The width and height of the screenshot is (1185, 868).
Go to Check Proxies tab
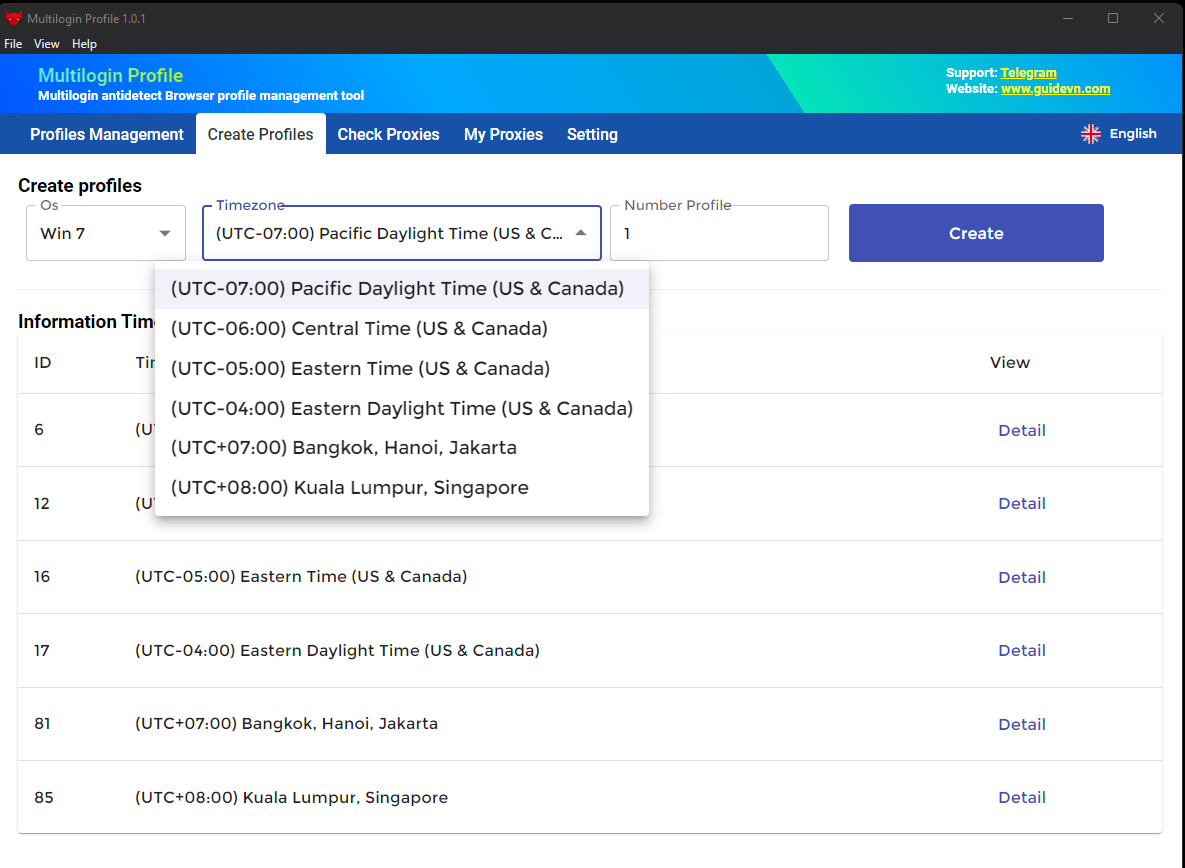click(x=388, y=134)
